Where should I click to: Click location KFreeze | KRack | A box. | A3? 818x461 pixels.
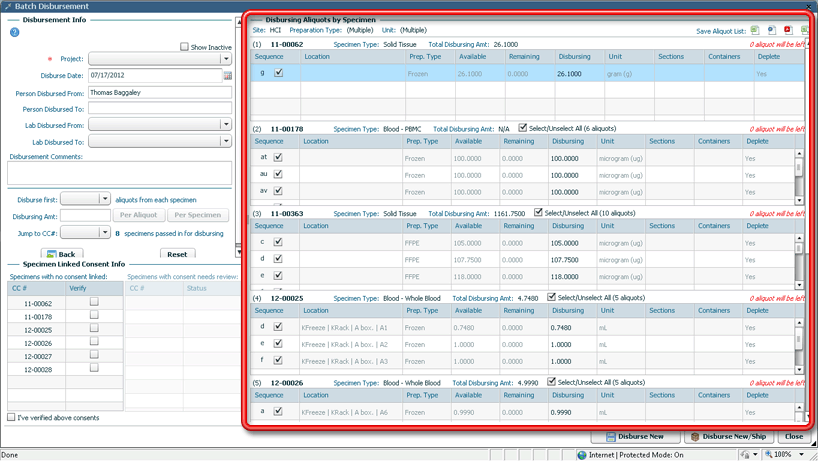[344, 361]
